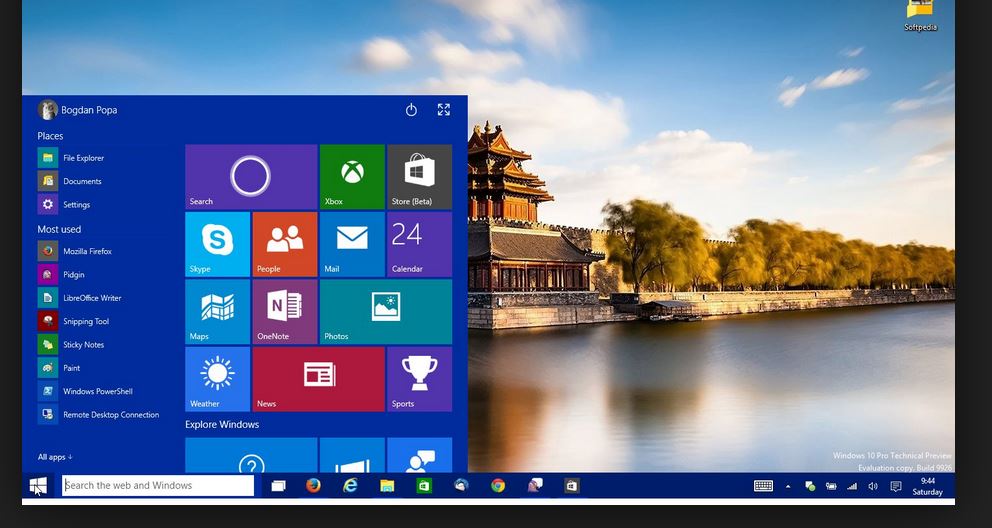Open Task View from the taskbar

(x=278, y=486)
